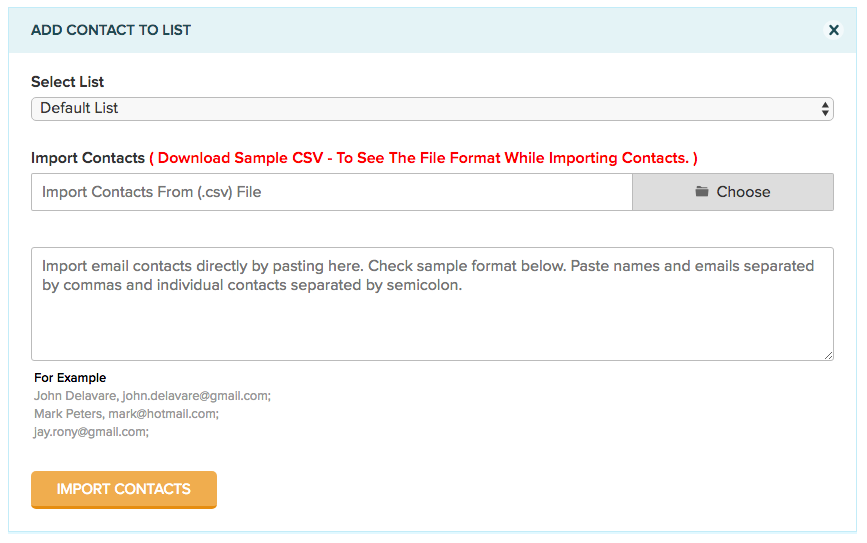
Task: Select the Default List option text
Action: point(80,108)
